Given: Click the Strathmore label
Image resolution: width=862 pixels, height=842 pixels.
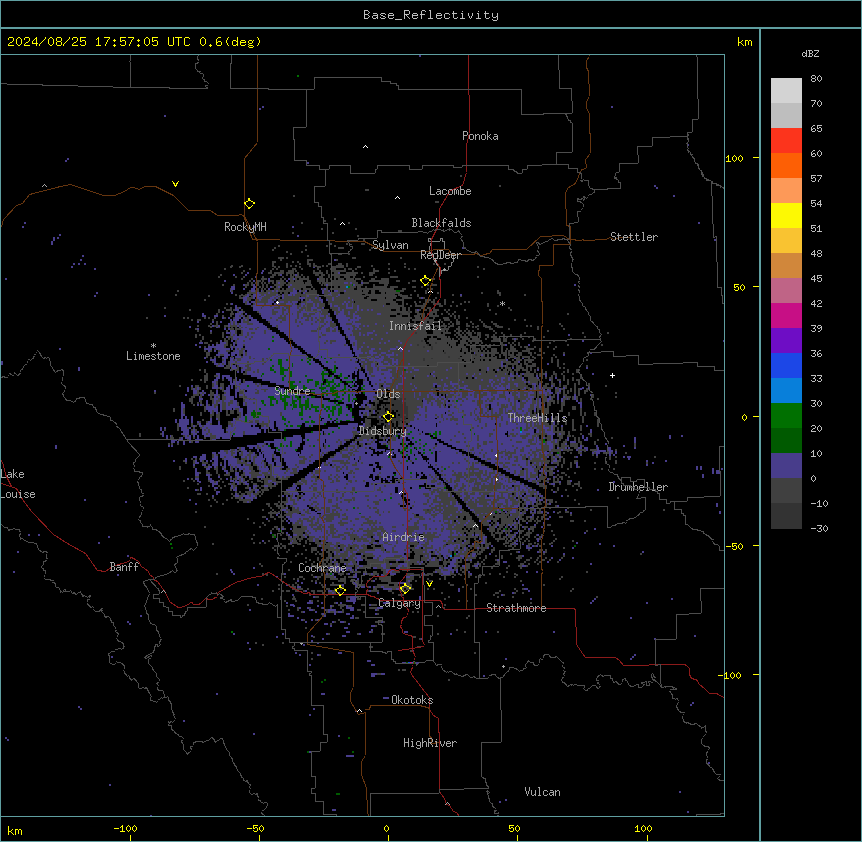Looking at the screenshot, I should (516, 608).
